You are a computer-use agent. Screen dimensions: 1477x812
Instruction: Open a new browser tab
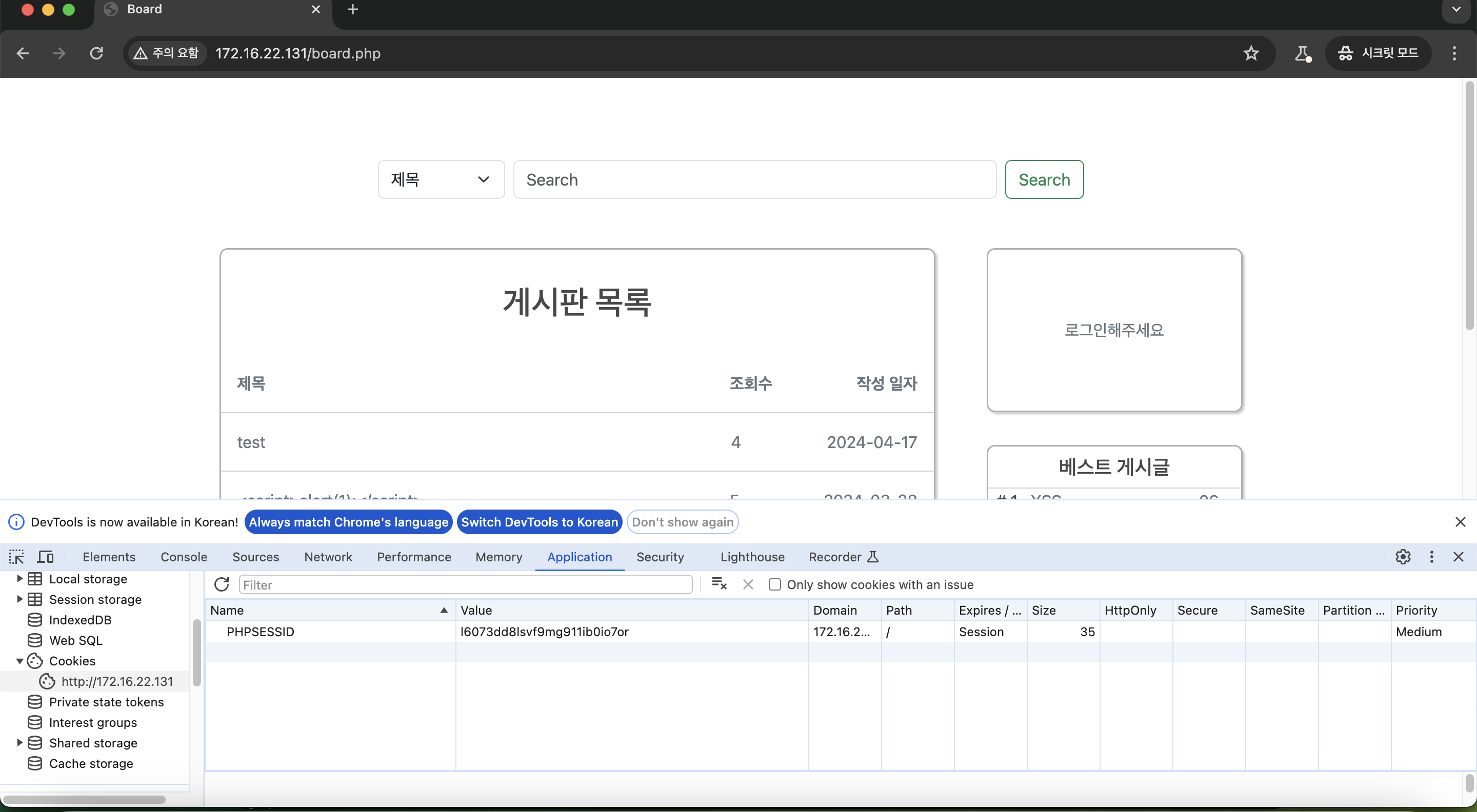(x=353, y=10)
